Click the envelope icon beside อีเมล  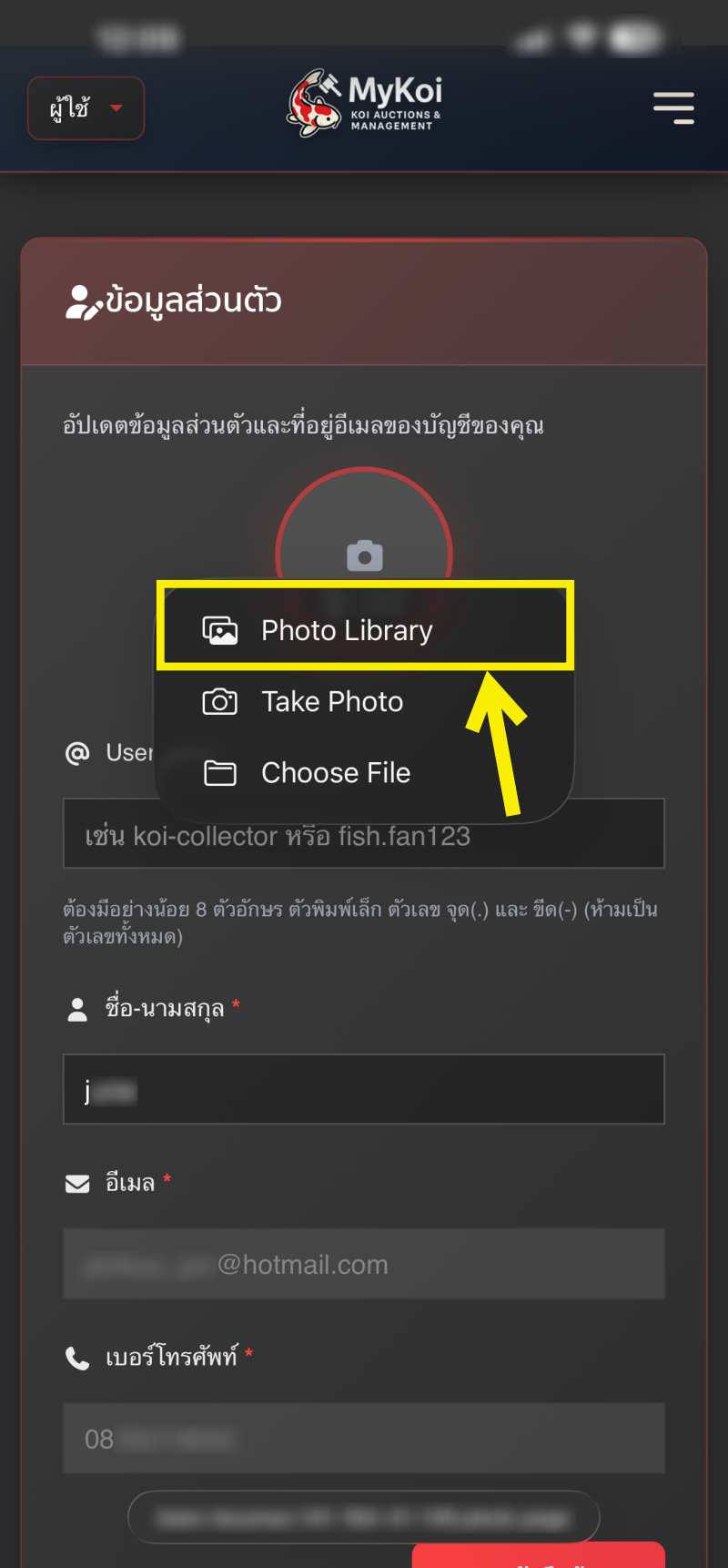77,1183
